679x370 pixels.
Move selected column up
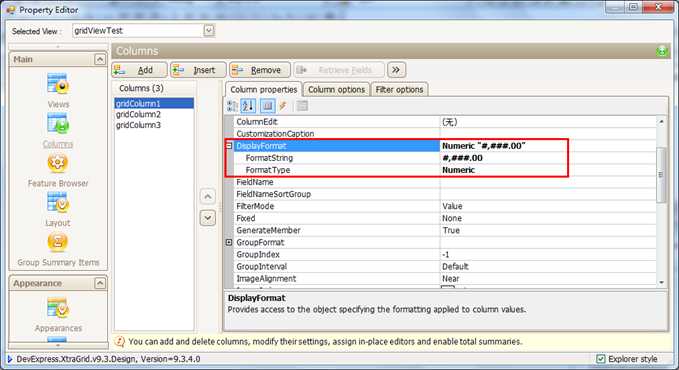208,197
